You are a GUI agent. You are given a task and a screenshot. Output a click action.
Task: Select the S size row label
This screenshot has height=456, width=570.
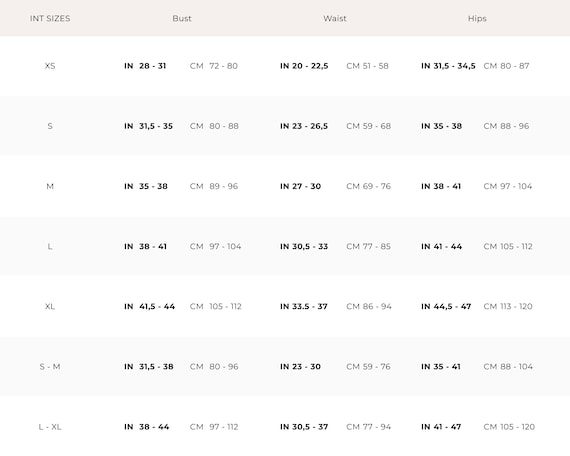pyautogui.click(x=50, y=126)
